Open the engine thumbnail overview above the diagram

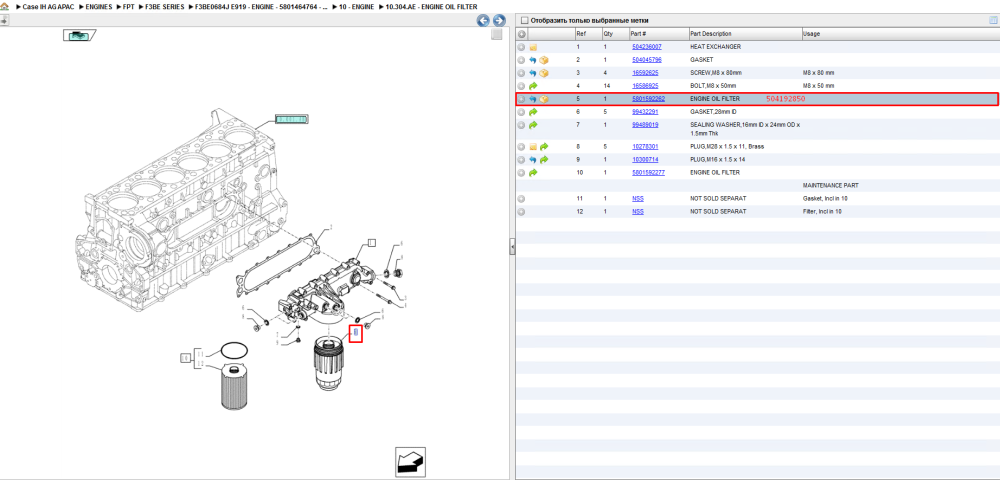pyautogui.click(x=78, y=36)
